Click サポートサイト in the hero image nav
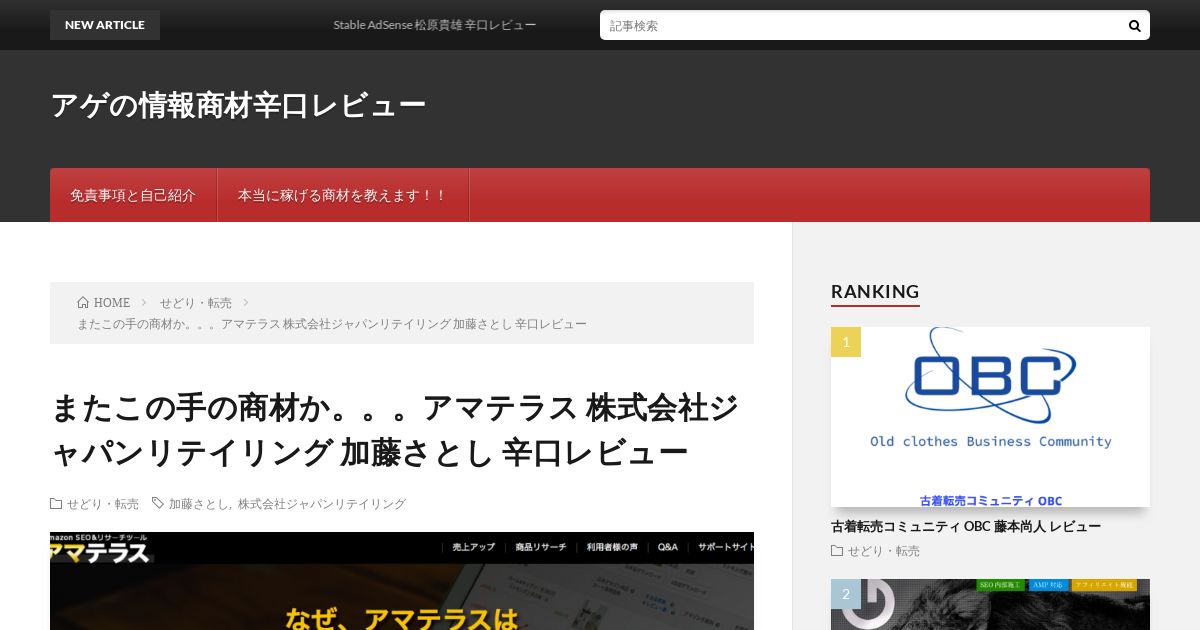This screenshot has height=630, width=1200. point(726,547)
